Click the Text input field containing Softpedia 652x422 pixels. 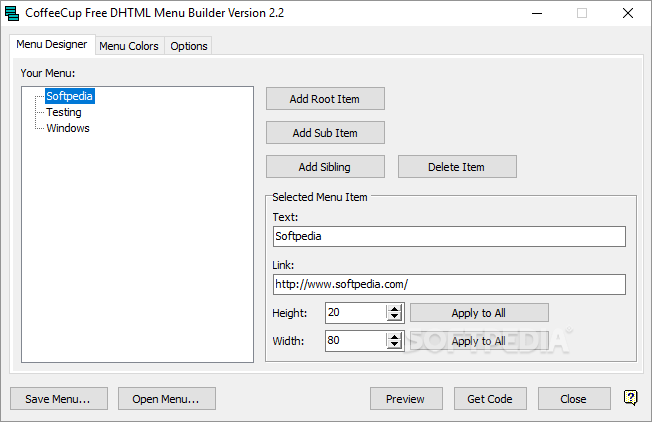pos(449,236)
